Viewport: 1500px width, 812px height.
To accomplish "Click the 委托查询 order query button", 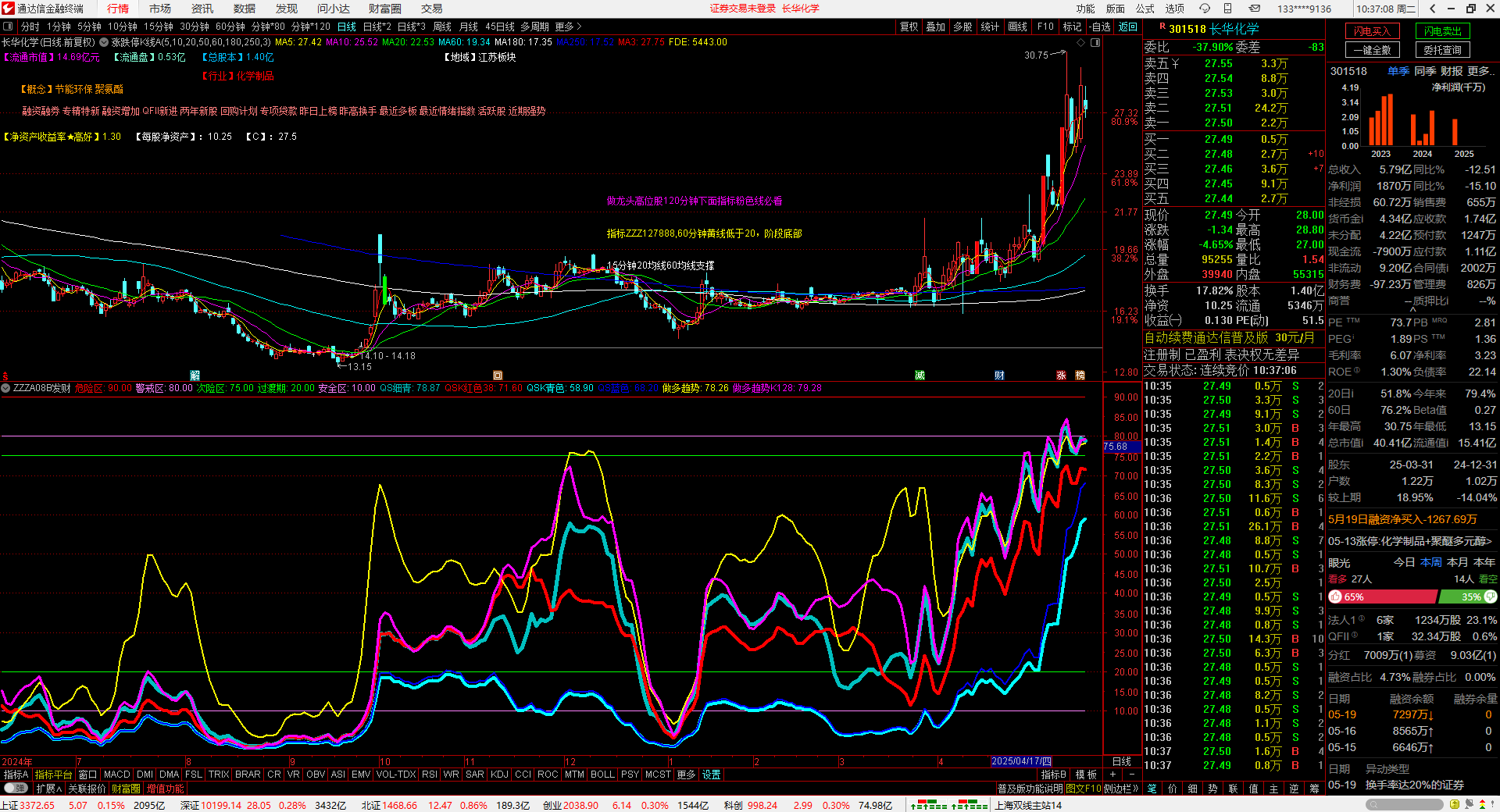I will pyautogui.click(x=1442, y=50).
